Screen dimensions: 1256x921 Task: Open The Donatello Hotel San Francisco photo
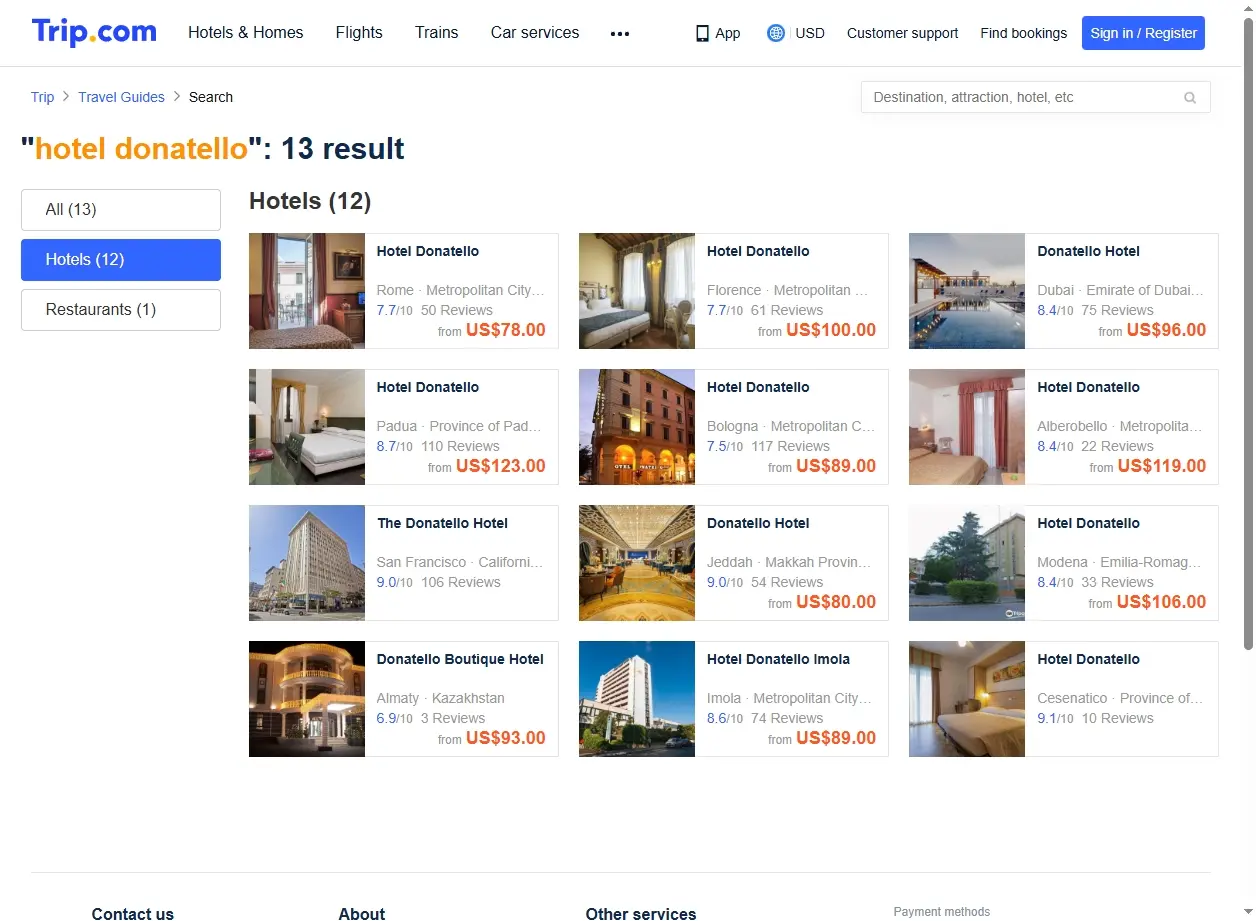(307, 563)
